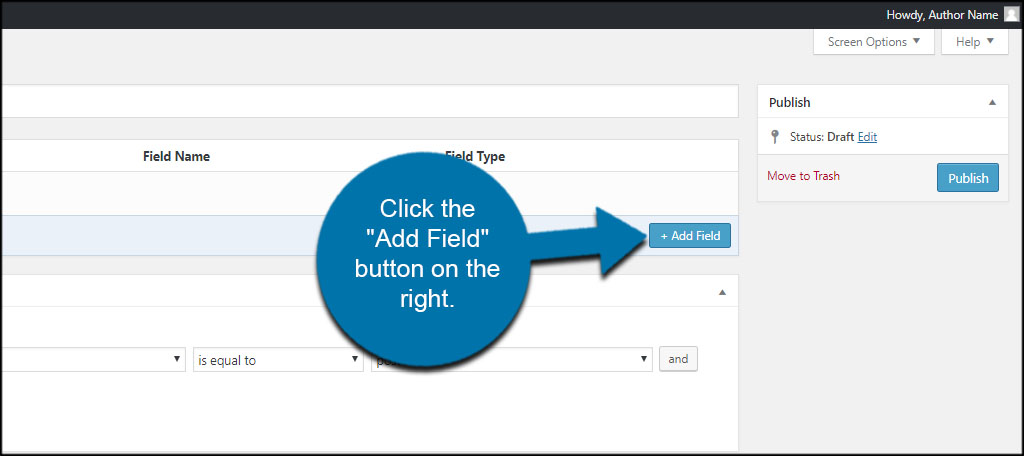Expand the Help tab
Viewport: 1024px width, 456px height.
click(975, 42)
